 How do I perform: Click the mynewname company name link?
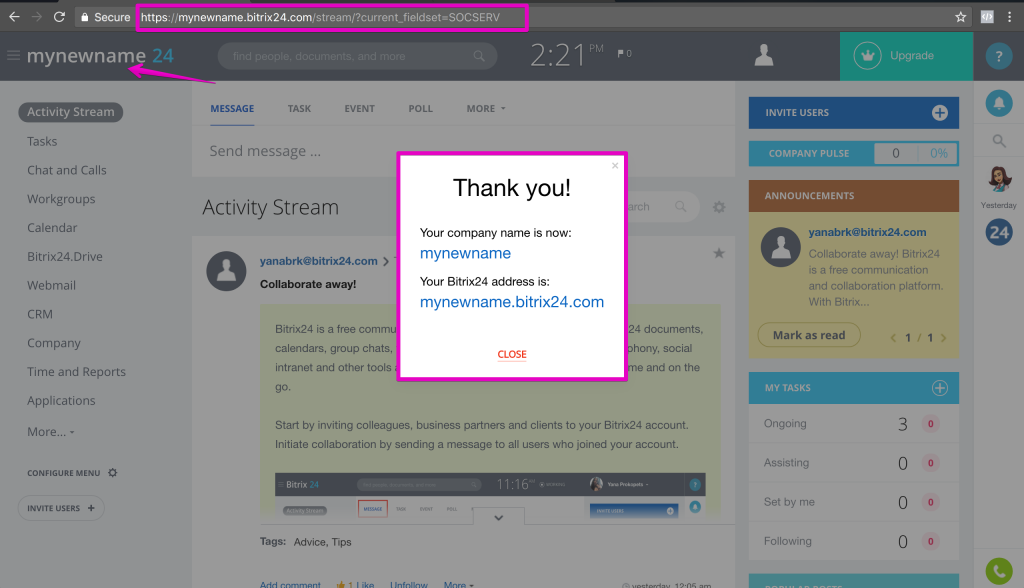point(465,253)
